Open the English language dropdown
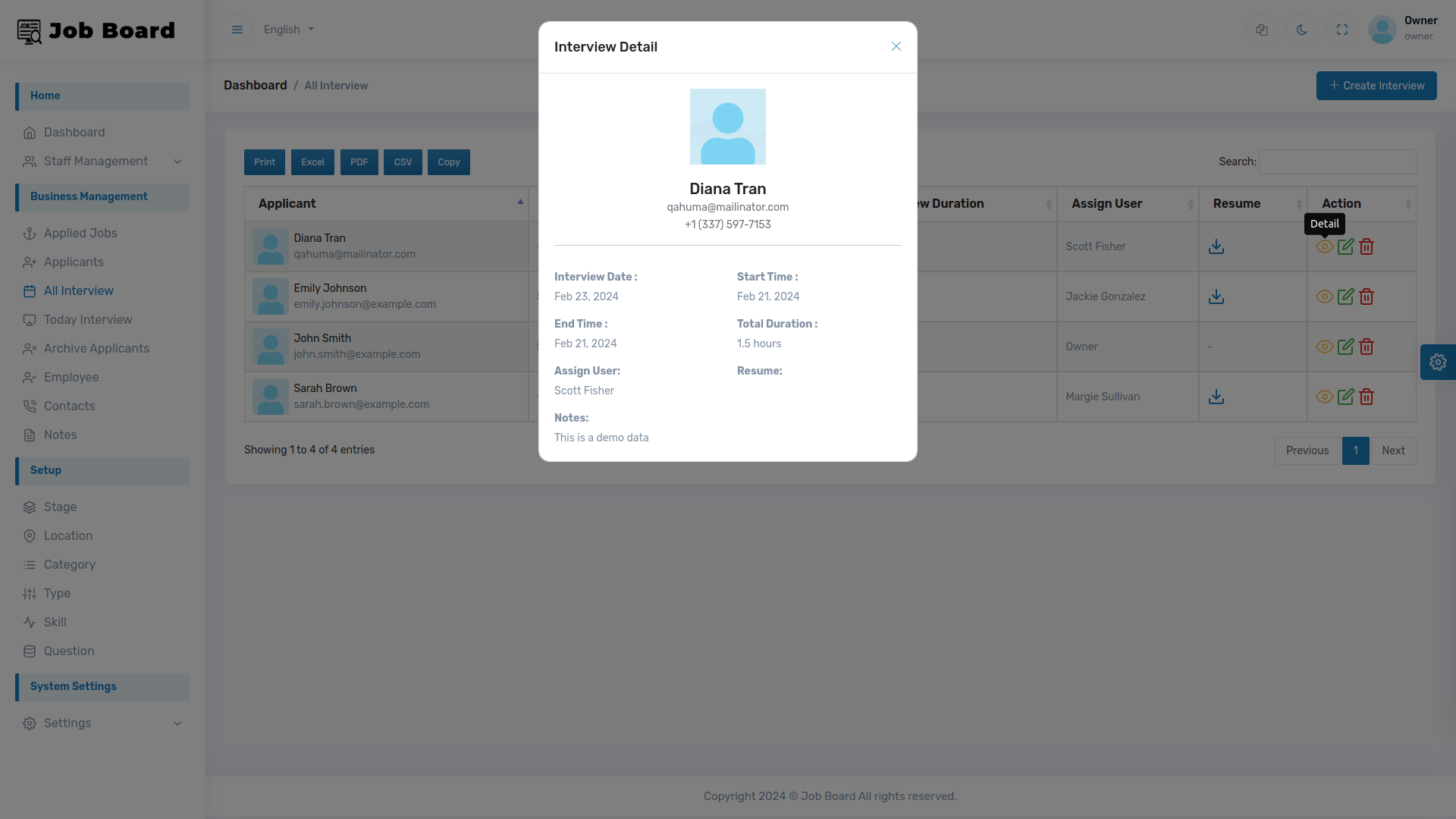 tap(288, 30)
